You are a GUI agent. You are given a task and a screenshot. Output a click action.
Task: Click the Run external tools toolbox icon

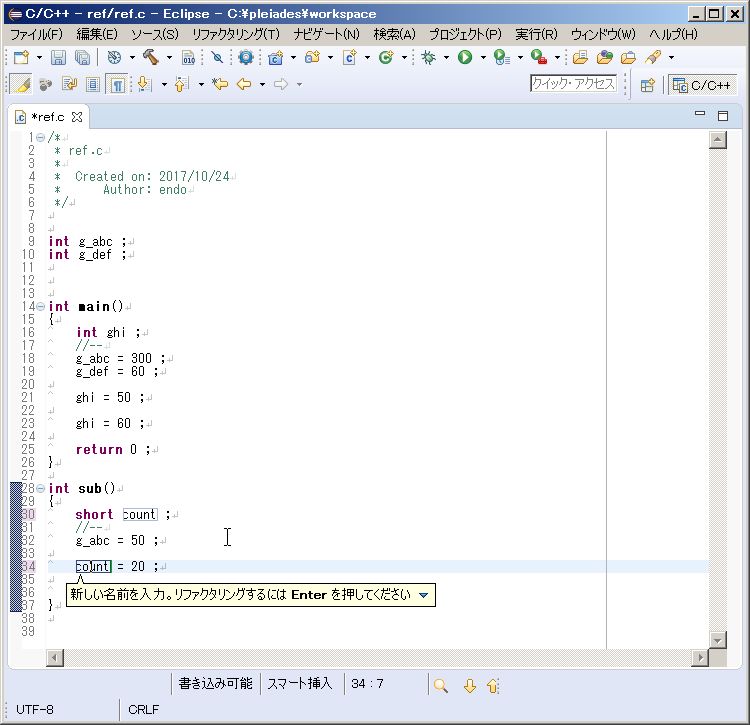(x=539, y=58)
